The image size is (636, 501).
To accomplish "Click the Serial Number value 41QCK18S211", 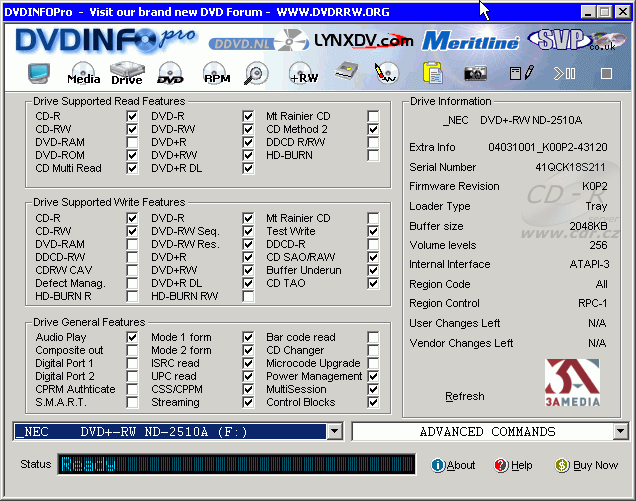I will pyautogui.click(x=570, y=167).
